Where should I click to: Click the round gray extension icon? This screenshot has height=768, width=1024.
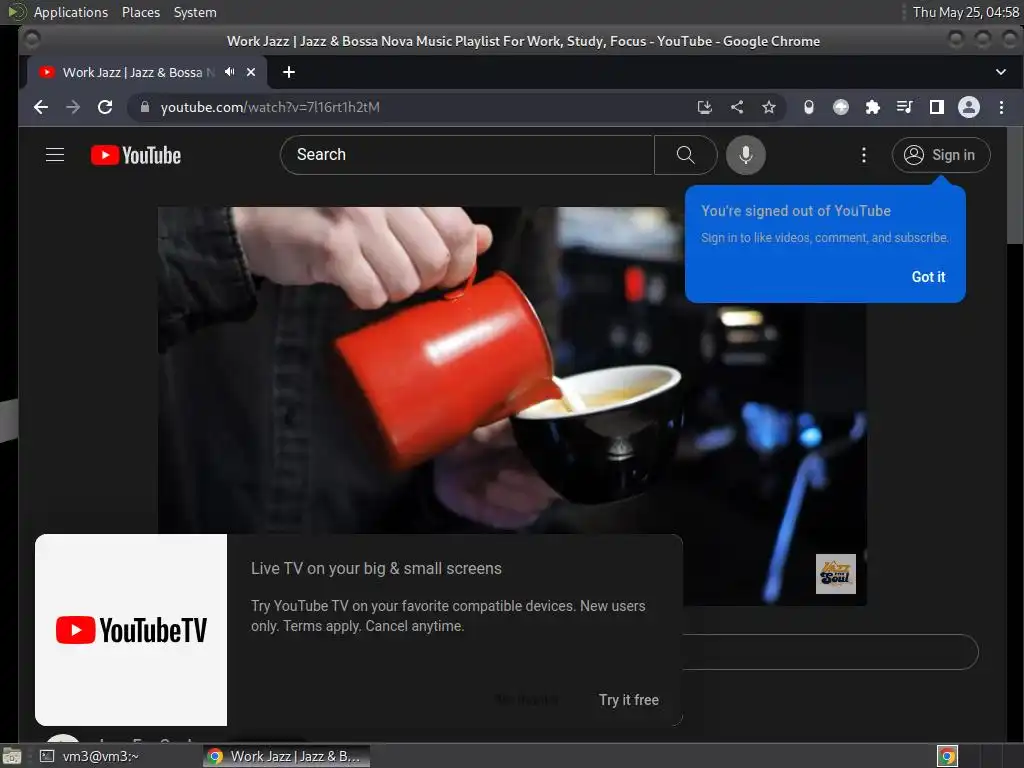[840, 107]
